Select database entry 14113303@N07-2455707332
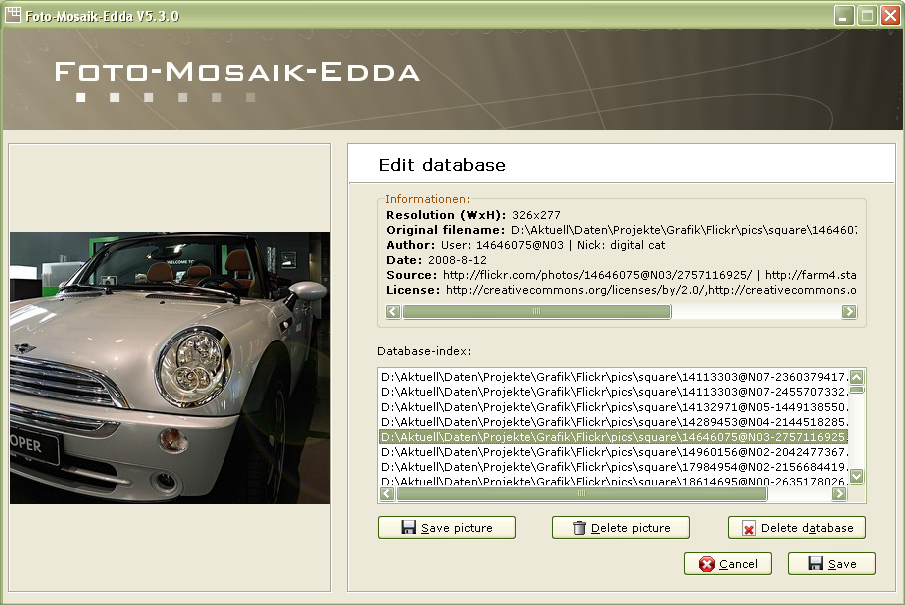 point(614,392)
